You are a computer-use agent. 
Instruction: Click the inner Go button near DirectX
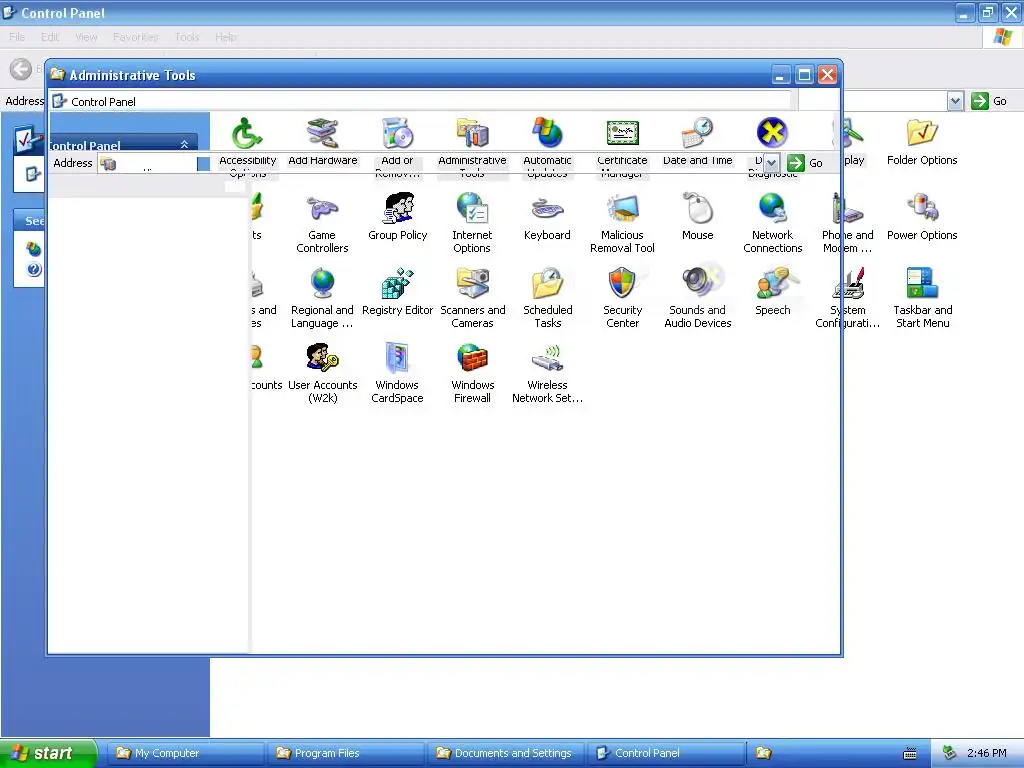[x=805, y=163]
